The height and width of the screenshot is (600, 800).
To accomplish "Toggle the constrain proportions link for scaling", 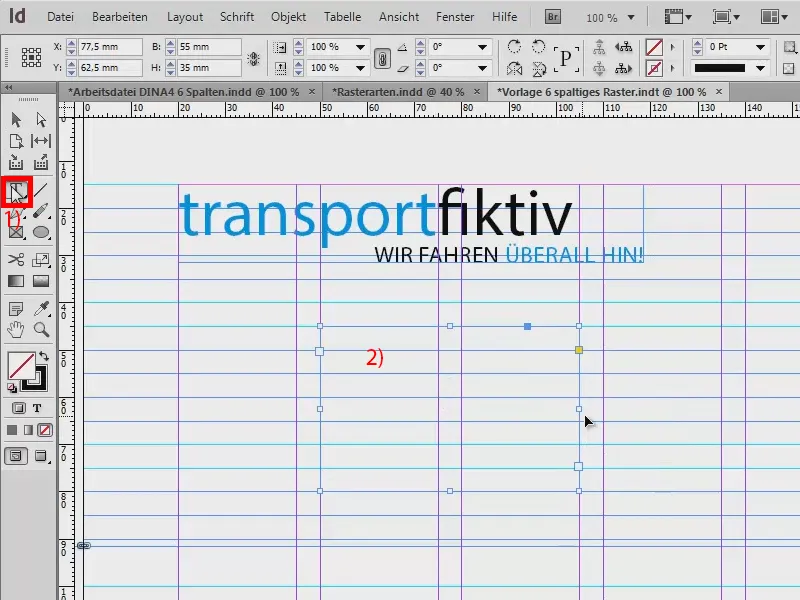I will coord(381,58).
